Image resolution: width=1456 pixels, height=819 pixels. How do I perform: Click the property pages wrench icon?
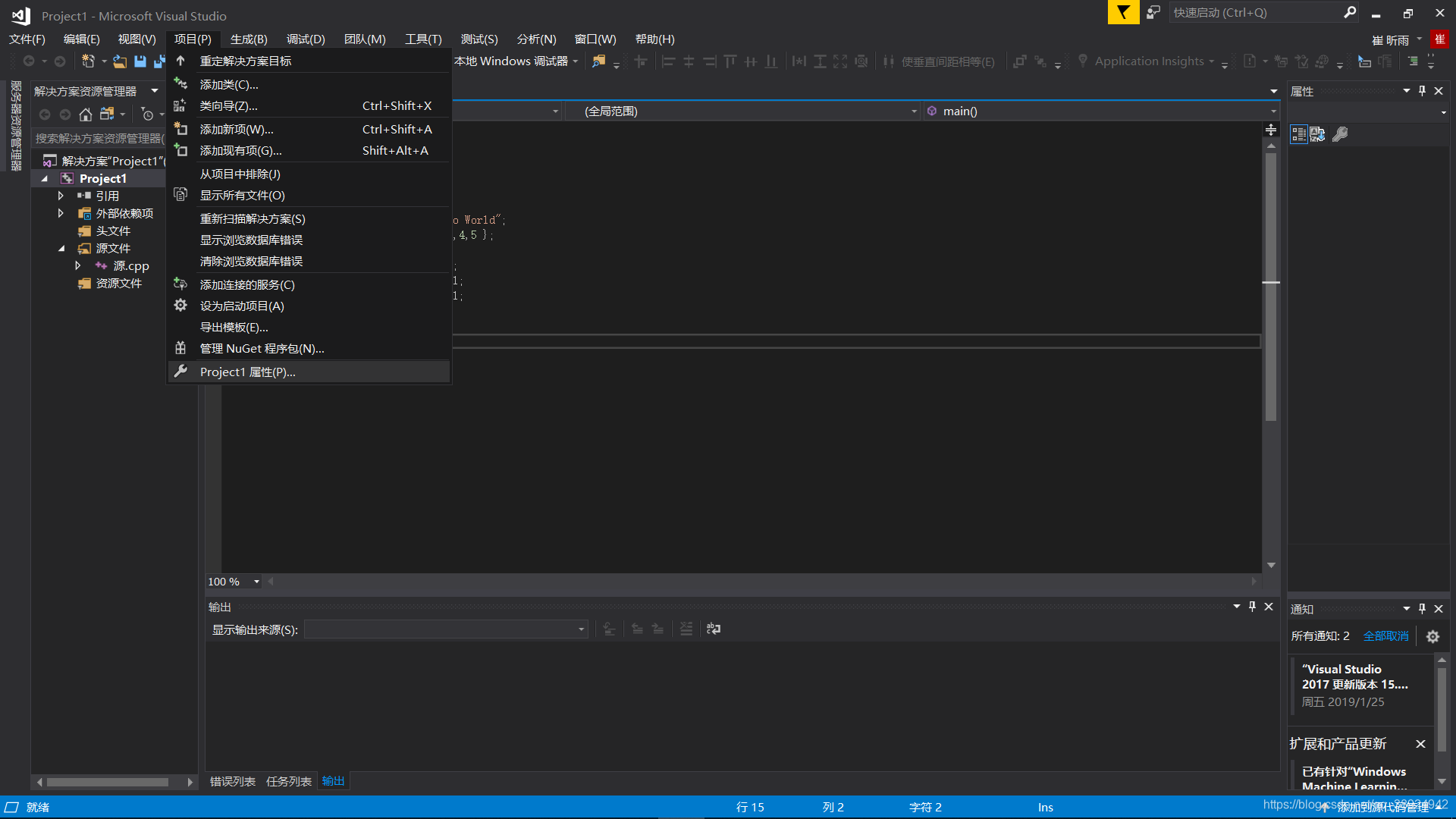click(1341, 134)
